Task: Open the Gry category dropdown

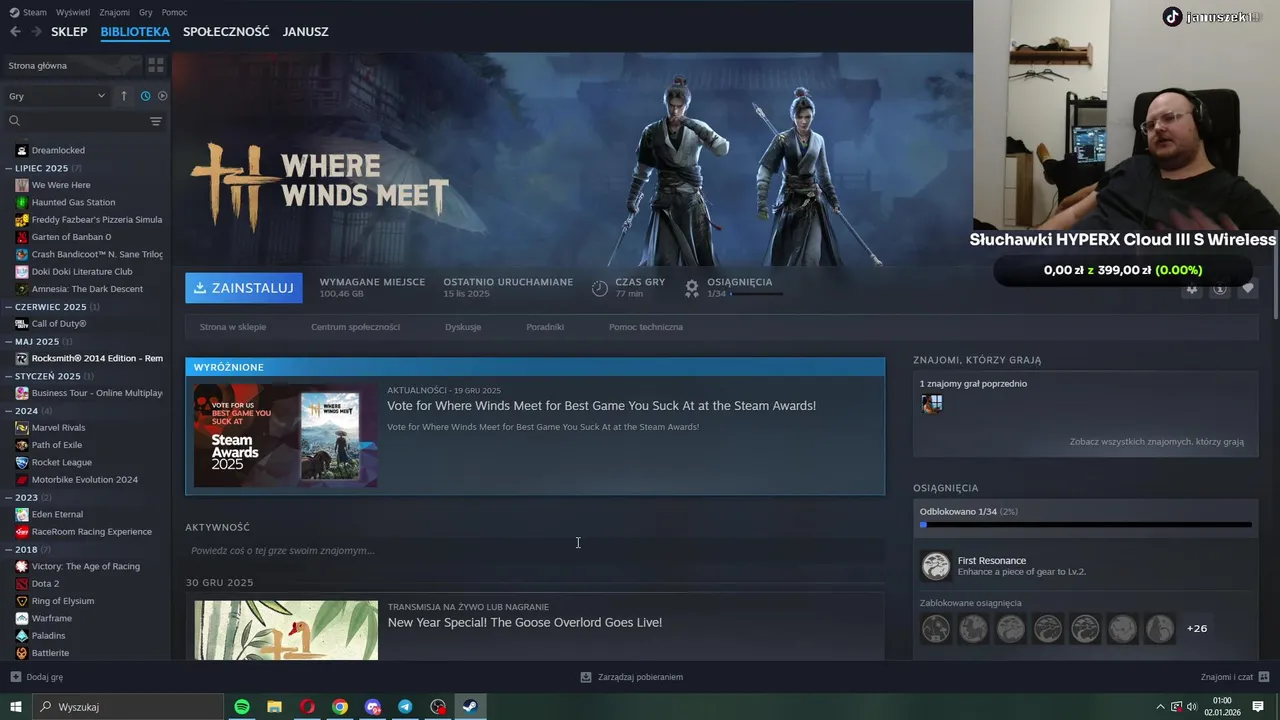Action: pyautogui.click(x=57, y=96)
